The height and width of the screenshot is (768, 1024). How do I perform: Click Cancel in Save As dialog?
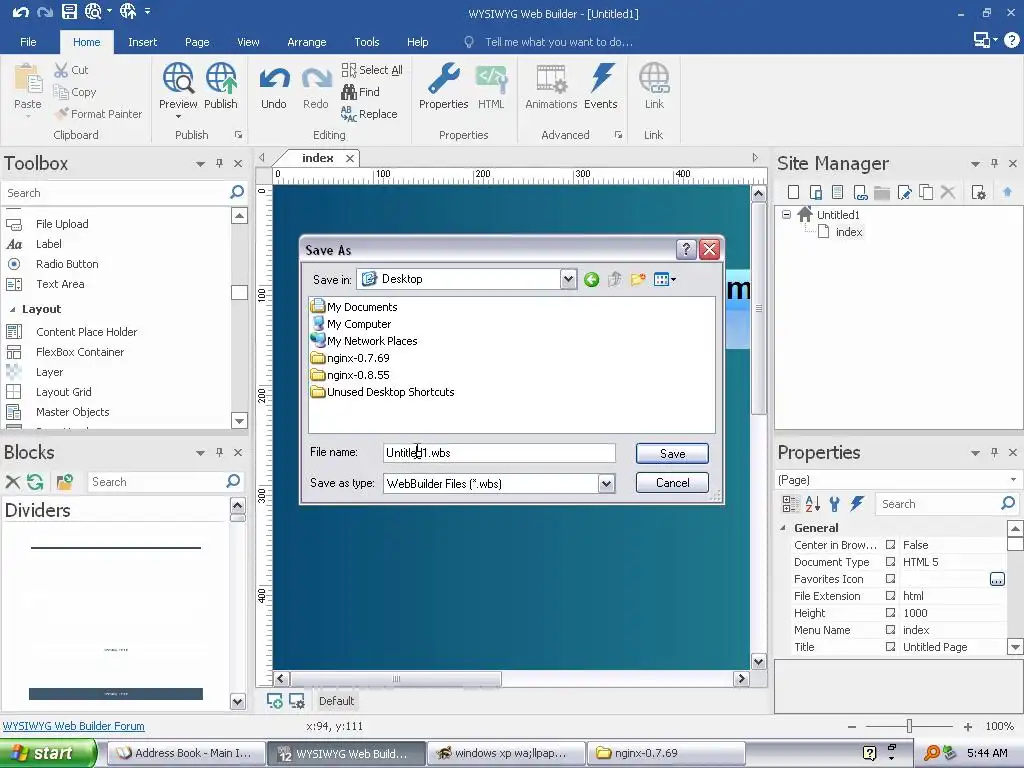click(x=672, y=483)
